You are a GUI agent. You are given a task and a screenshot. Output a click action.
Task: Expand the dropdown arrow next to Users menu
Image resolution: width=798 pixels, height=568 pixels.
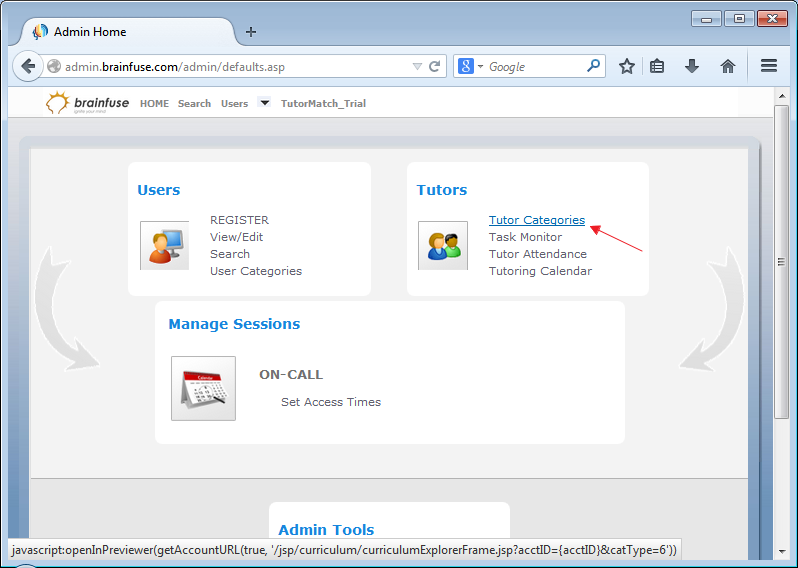coord(264,102)
